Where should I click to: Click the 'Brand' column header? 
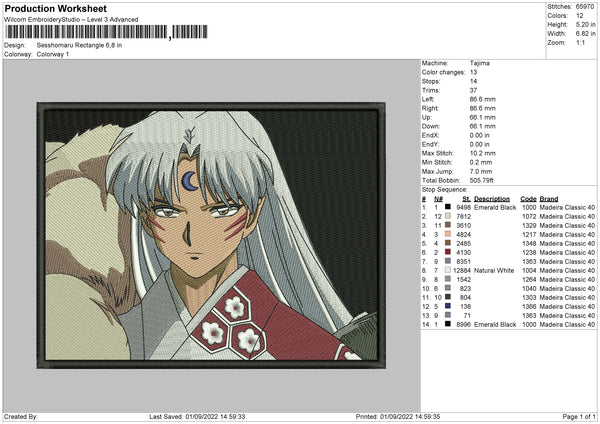pyautogui.click(x=549, y=199)
